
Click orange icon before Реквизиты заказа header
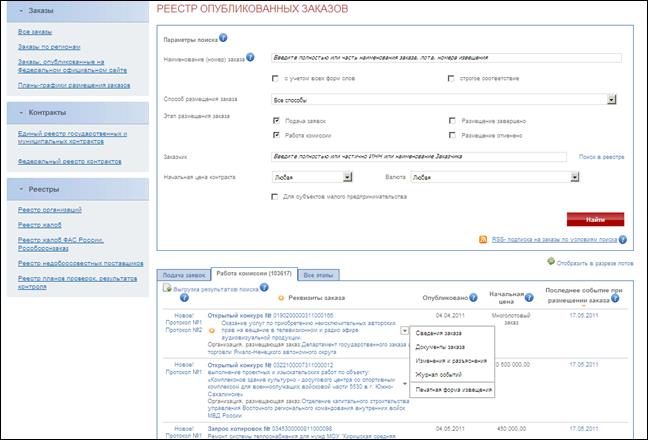281,298
